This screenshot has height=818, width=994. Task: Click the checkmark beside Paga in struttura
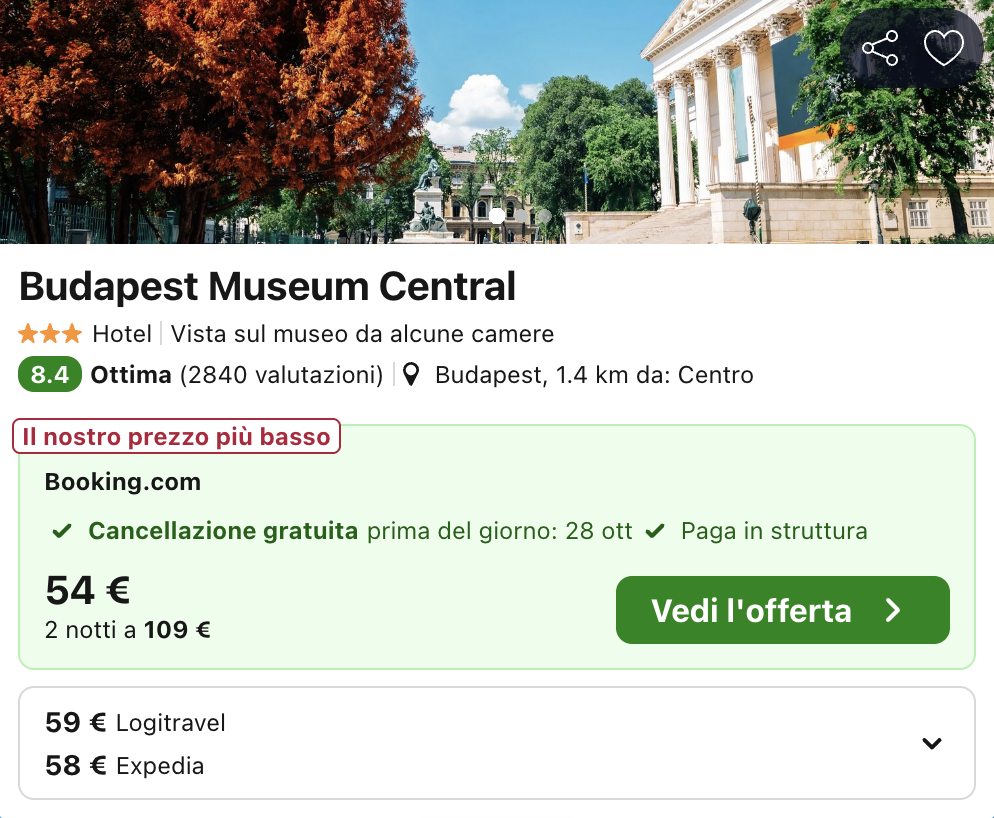655,531
